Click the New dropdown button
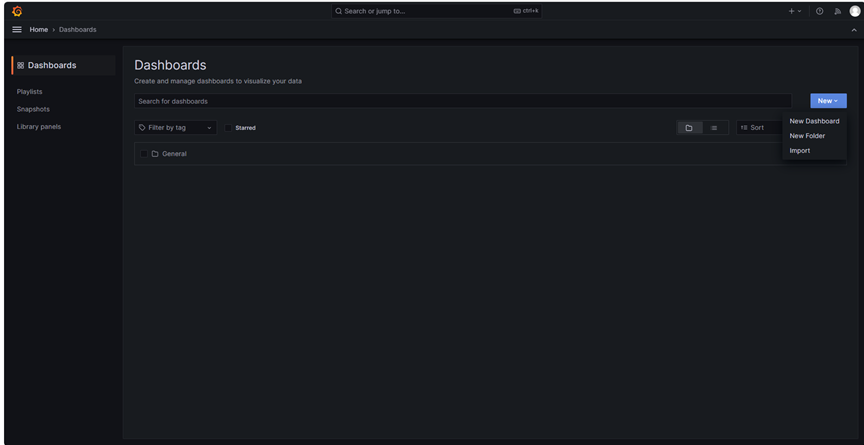This screenshot has width=864, height=445. (x=828, y=101)
